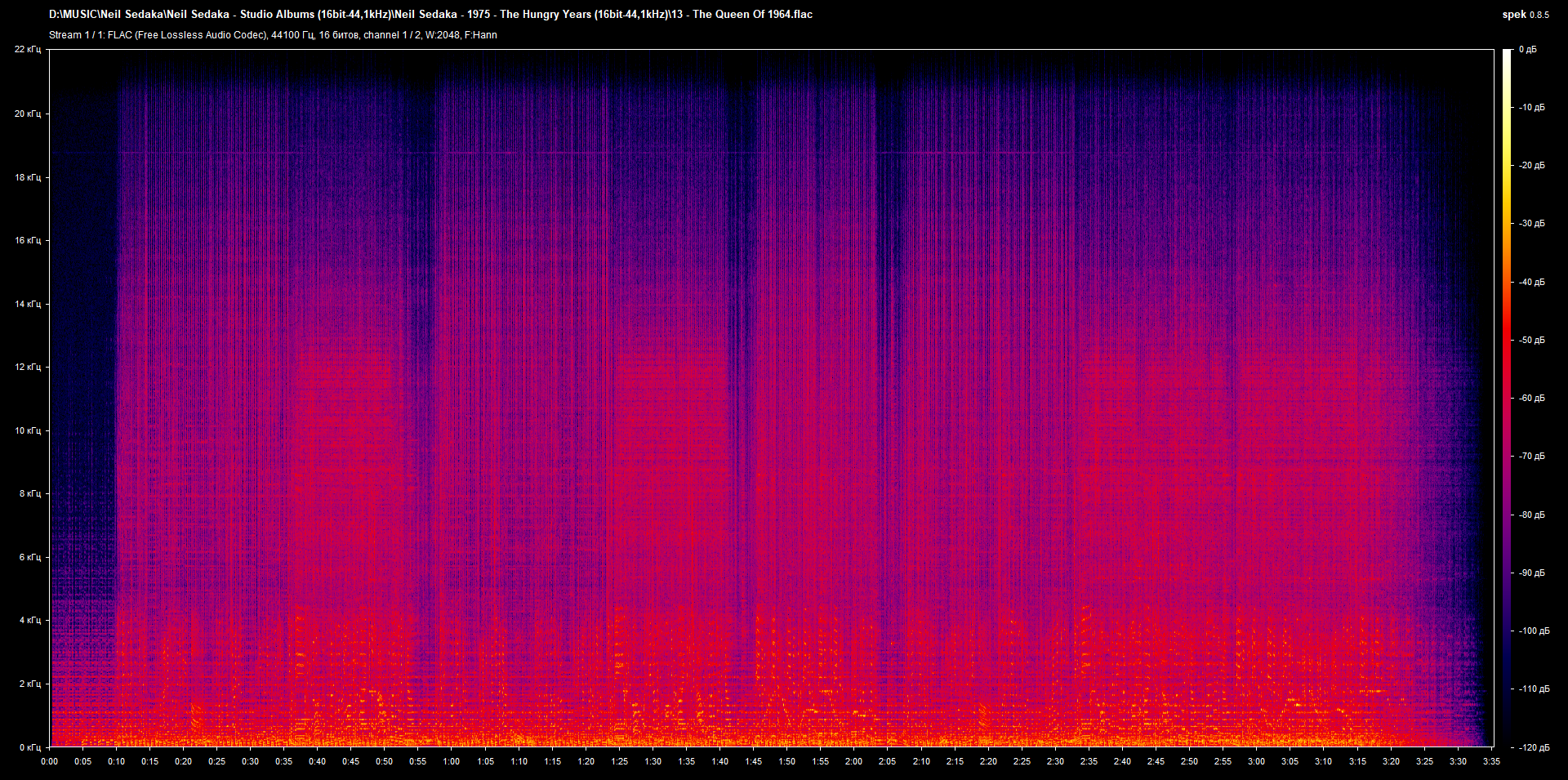Click the 1:45 time axis label
This screenshot has height=780, width=1568.
tap(754, 761)
